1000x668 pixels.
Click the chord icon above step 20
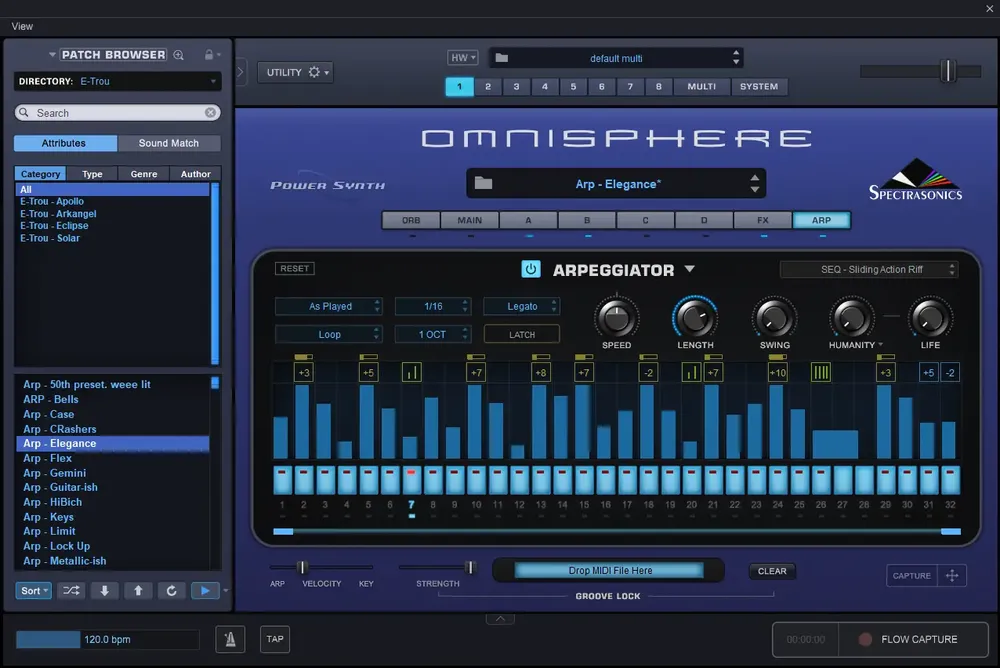[x=691, y=372]
